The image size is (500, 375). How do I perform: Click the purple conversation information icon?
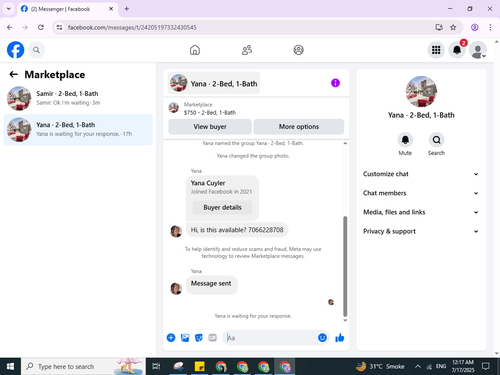pyautogui.click(x=335, y=83)
